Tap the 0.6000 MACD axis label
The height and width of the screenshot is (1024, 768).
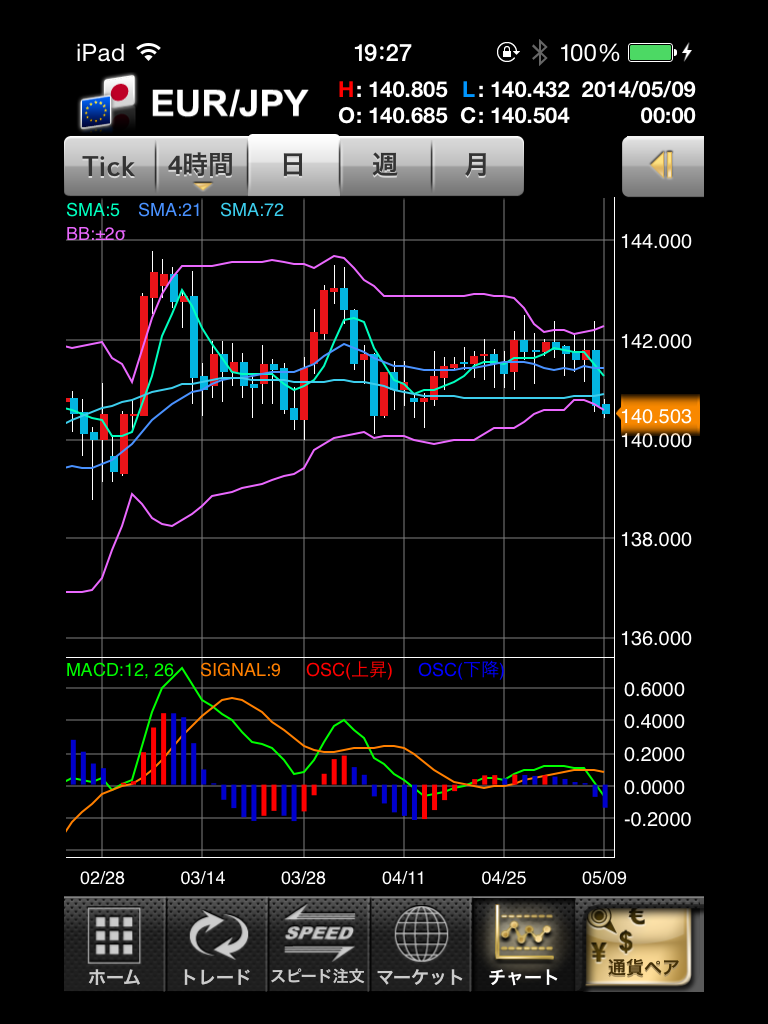[654, 690]
